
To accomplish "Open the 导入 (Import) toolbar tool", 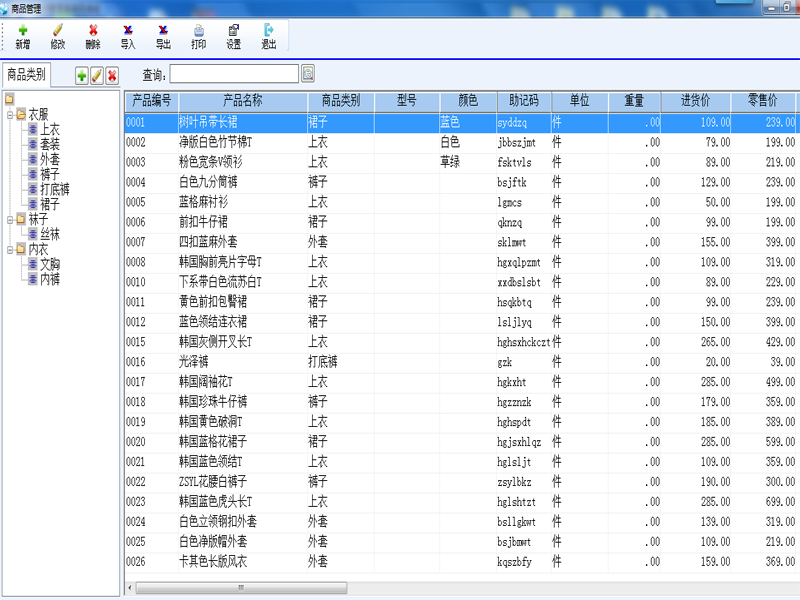I will pyautogui.click(x=128, y=36).
